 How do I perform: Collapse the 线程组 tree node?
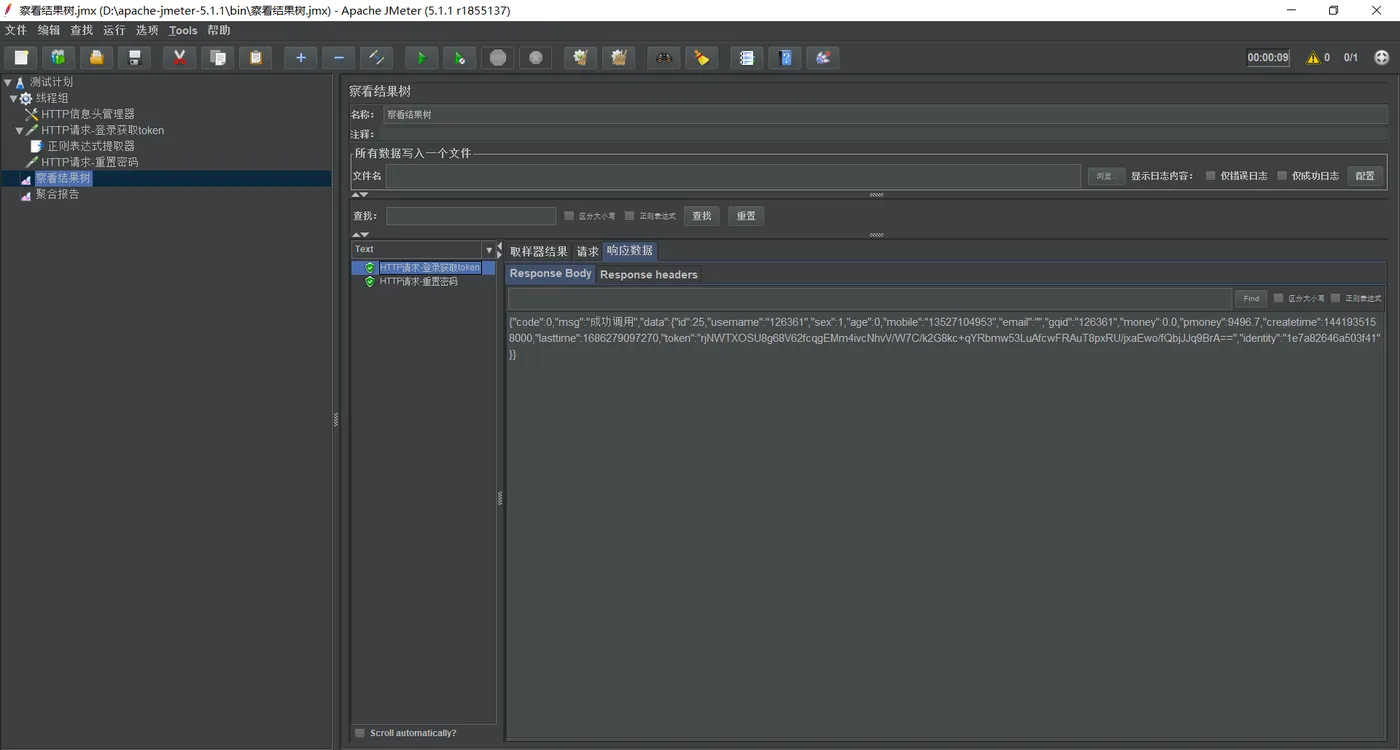[13, 99]
